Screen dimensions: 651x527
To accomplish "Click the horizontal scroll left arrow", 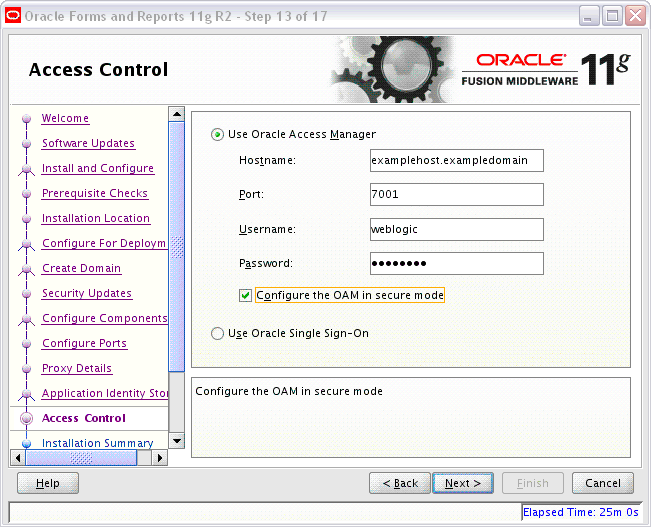I will coord(17,458).
